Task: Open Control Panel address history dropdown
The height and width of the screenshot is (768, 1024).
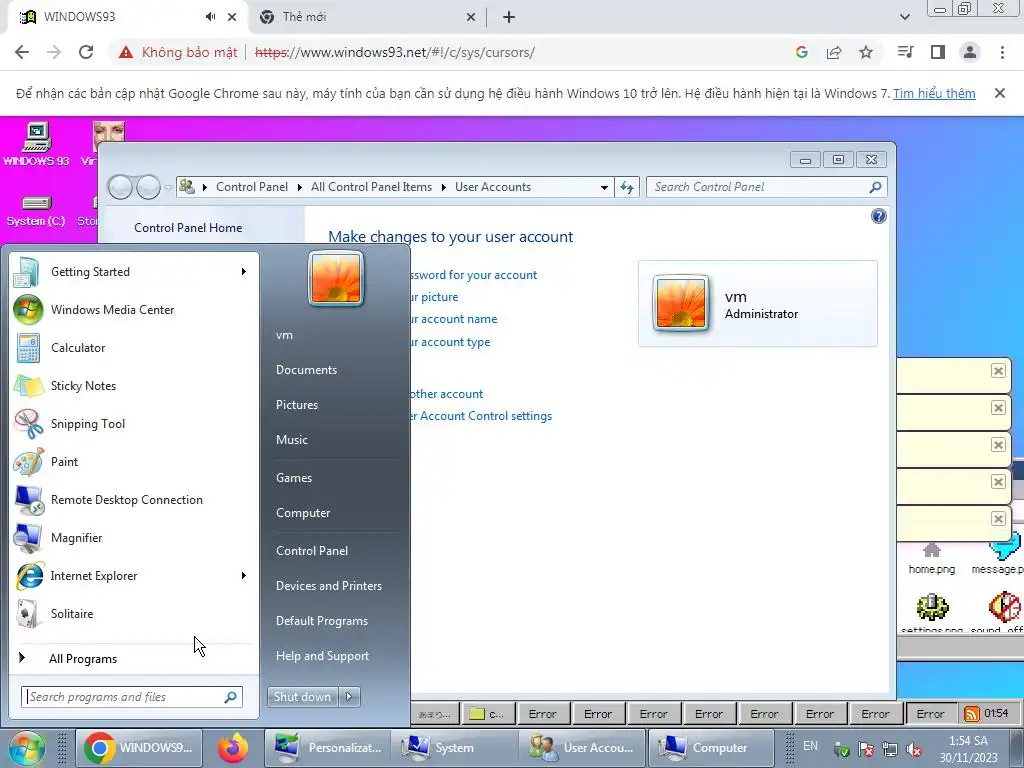Action: point(604,187)
